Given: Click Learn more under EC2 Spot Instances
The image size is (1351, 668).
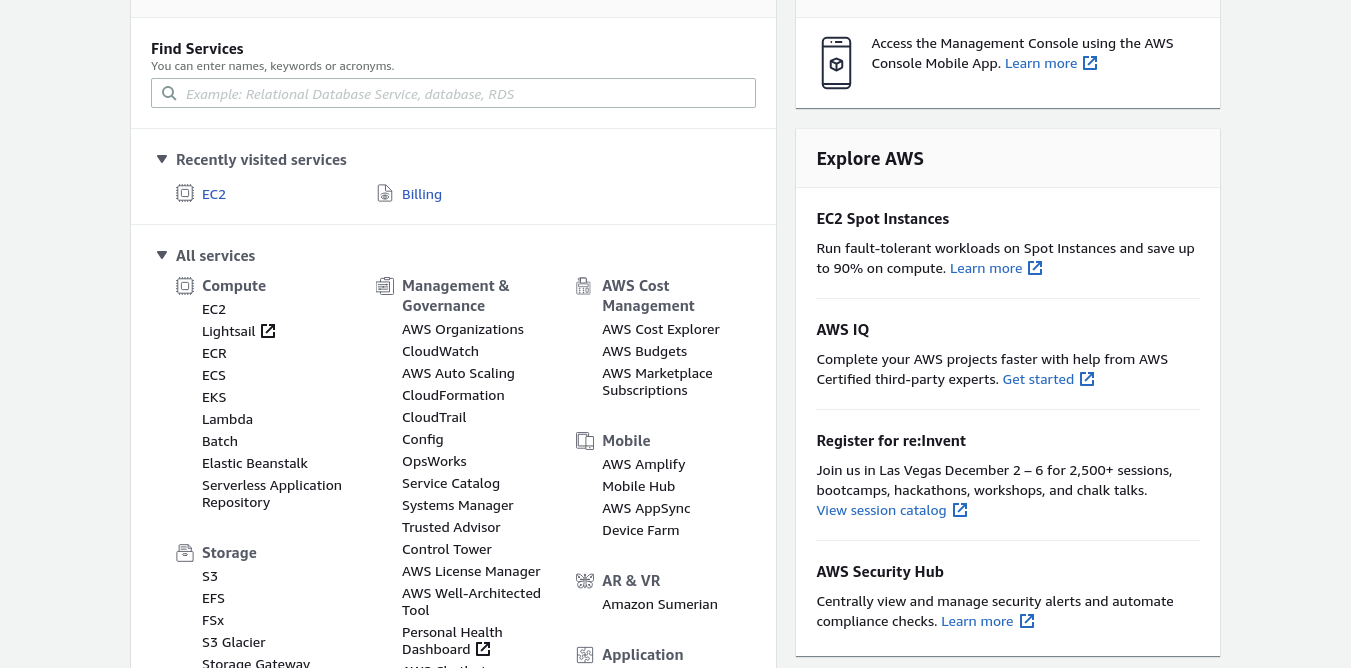Looking at the screenshot, I should point(986,269).
